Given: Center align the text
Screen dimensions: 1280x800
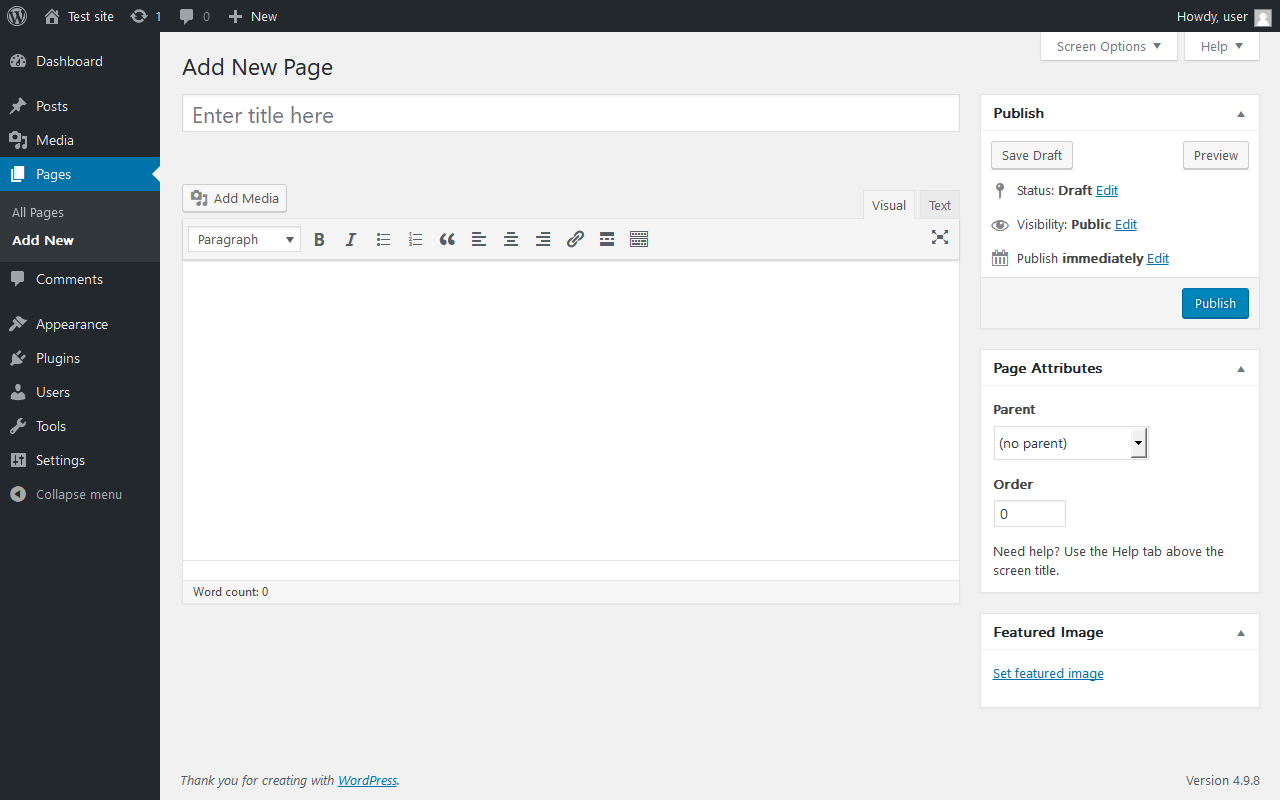Looking at the screenshot, I should click(511, 240).
